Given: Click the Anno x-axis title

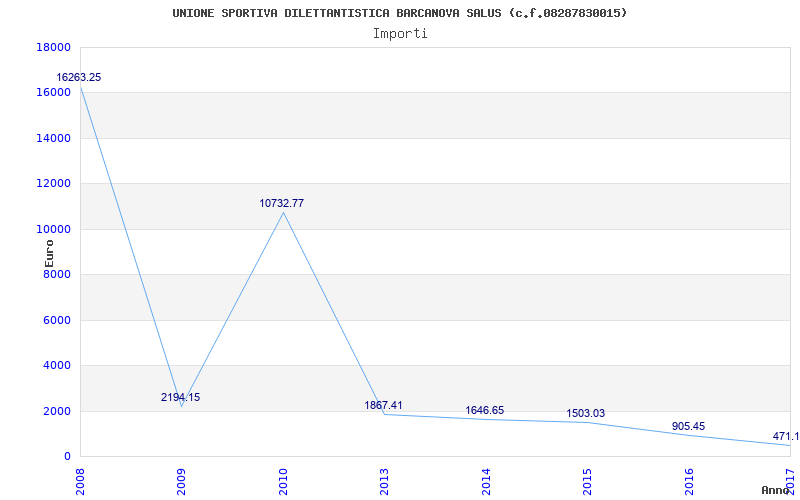Looking at the screenshot, I should (x=776, y=490).
